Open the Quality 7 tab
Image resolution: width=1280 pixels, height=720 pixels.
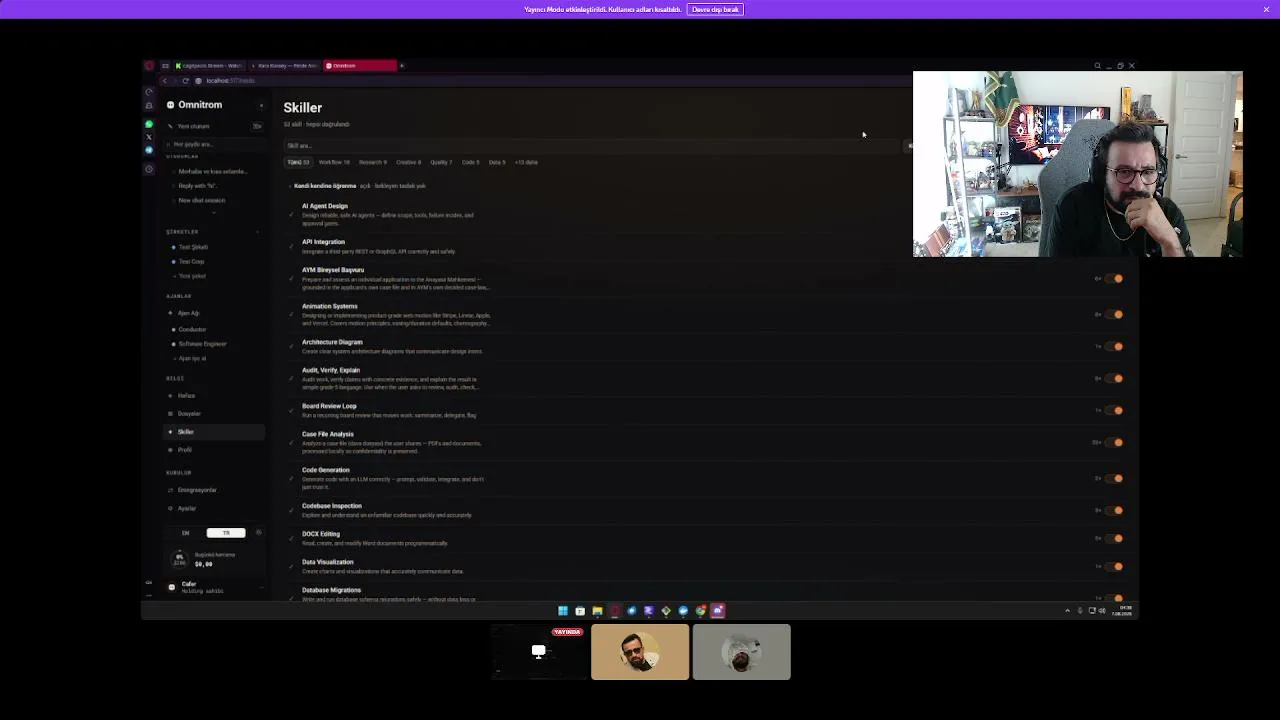tap(441, 162)
